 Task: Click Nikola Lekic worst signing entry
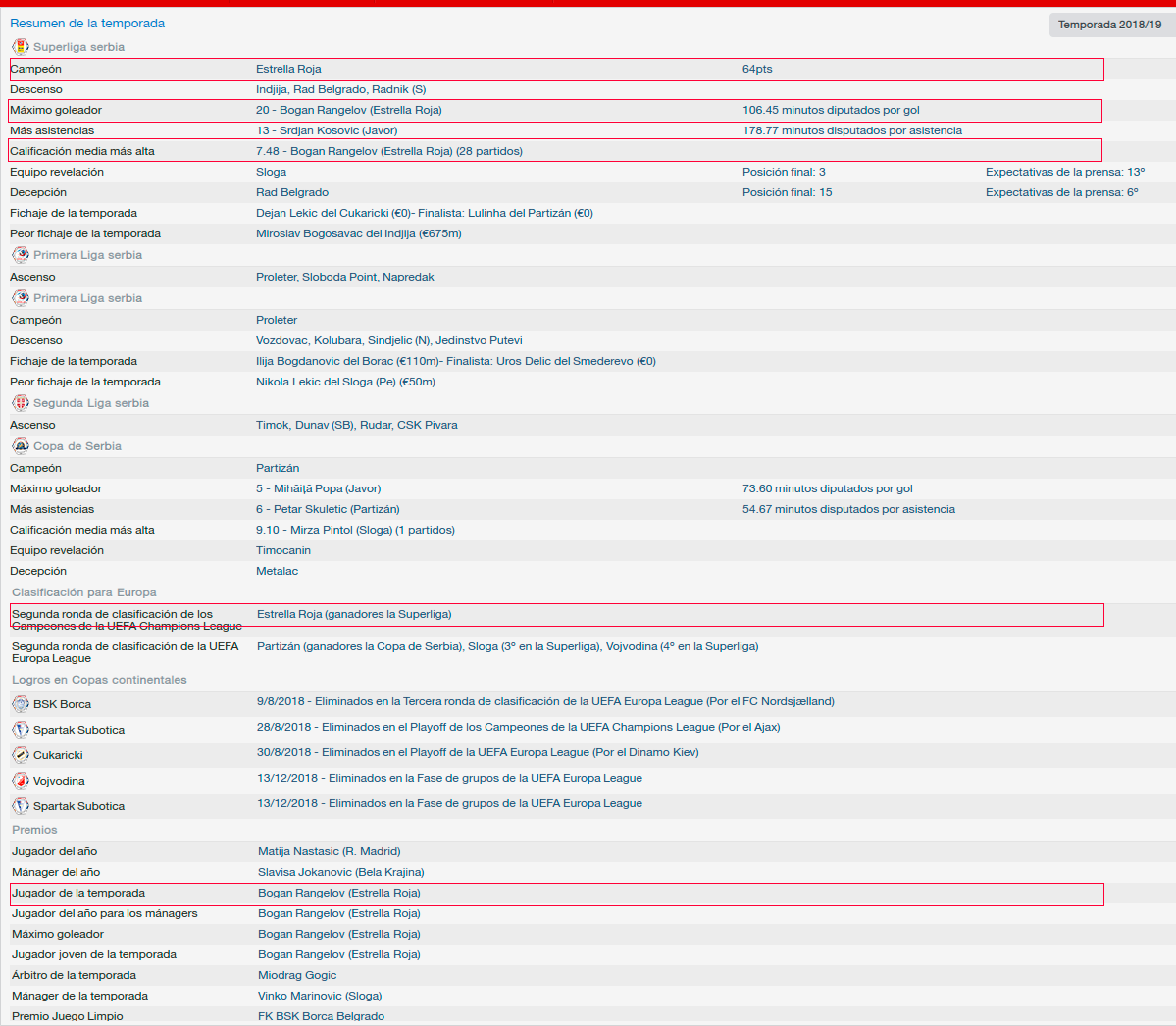pos(346,382)
